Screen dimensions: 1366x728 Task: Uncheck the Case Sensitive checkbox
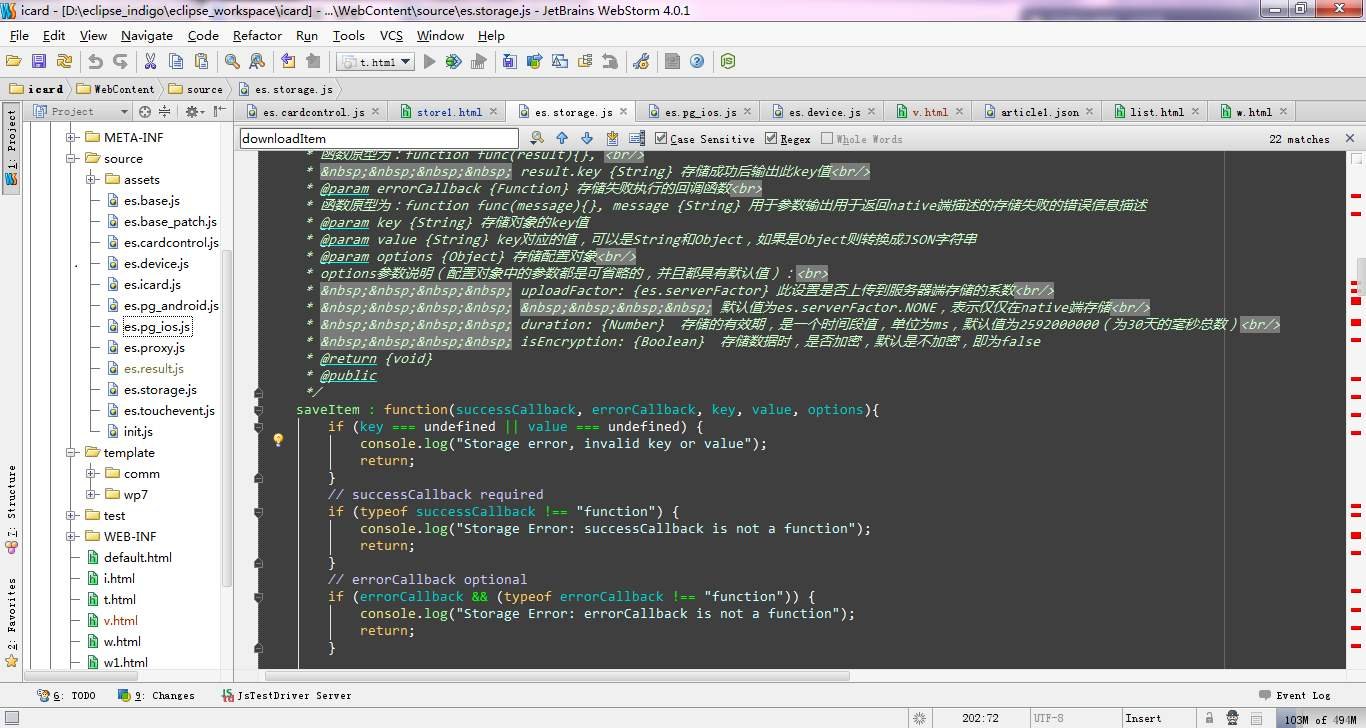click(x=661, y=139)
